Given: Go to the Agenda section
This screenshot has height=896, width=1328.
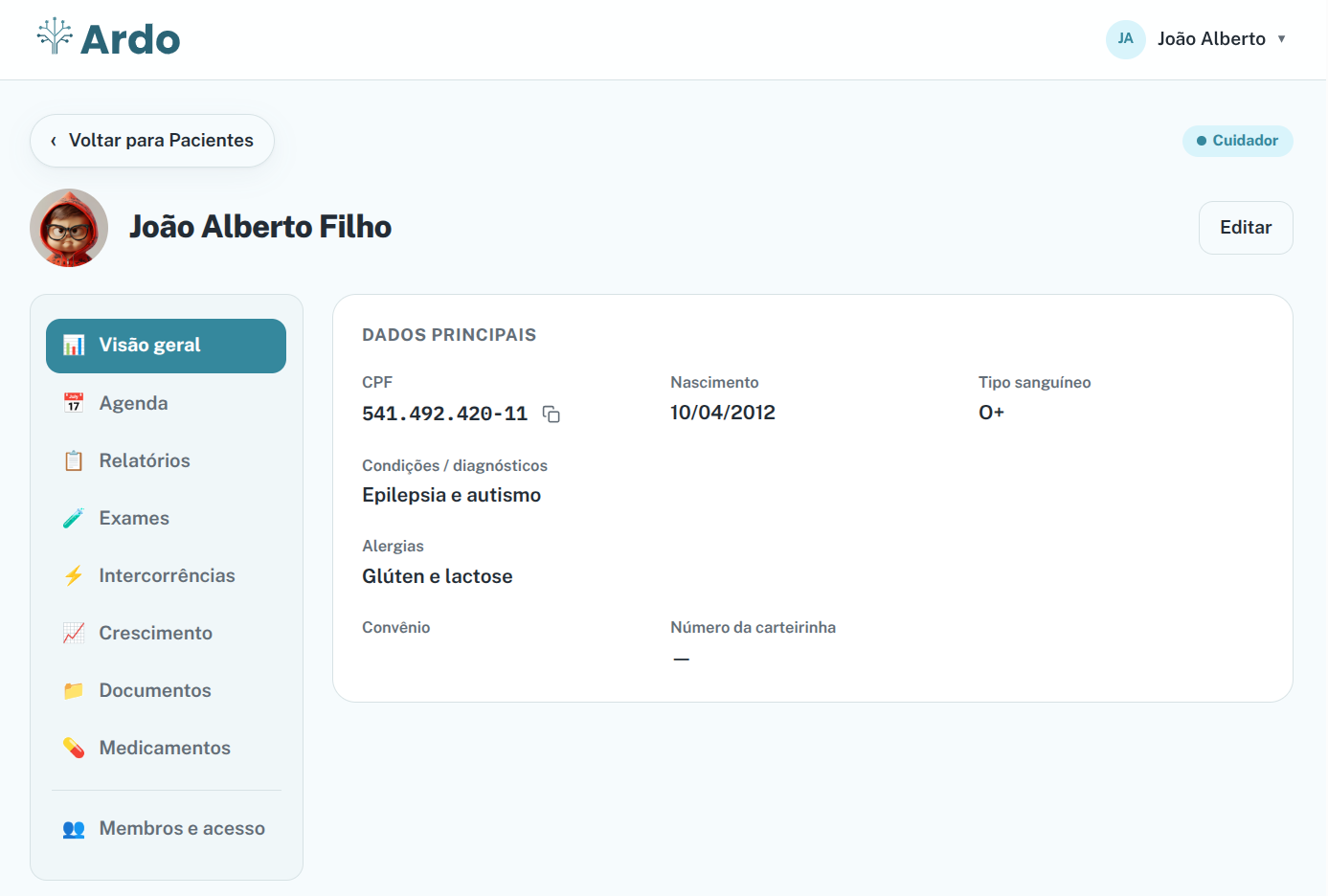Looking at the screenshot, I should 166,403.
